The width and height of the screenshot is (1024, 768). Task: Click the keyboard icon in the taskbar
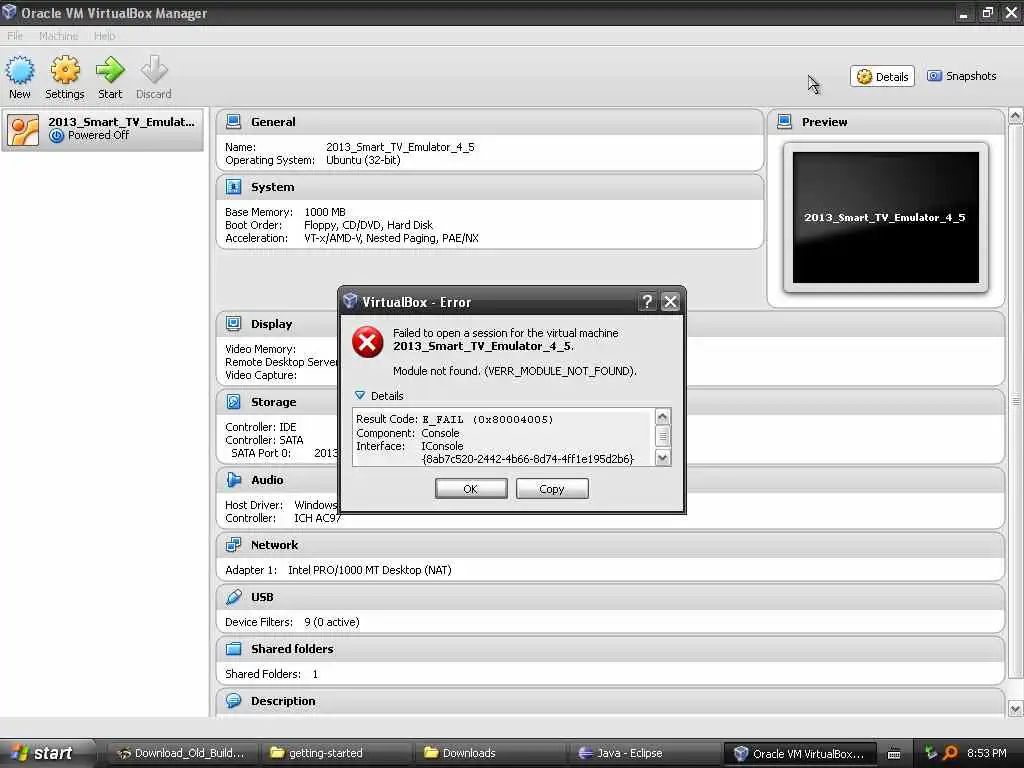click(x=894, y=754)
